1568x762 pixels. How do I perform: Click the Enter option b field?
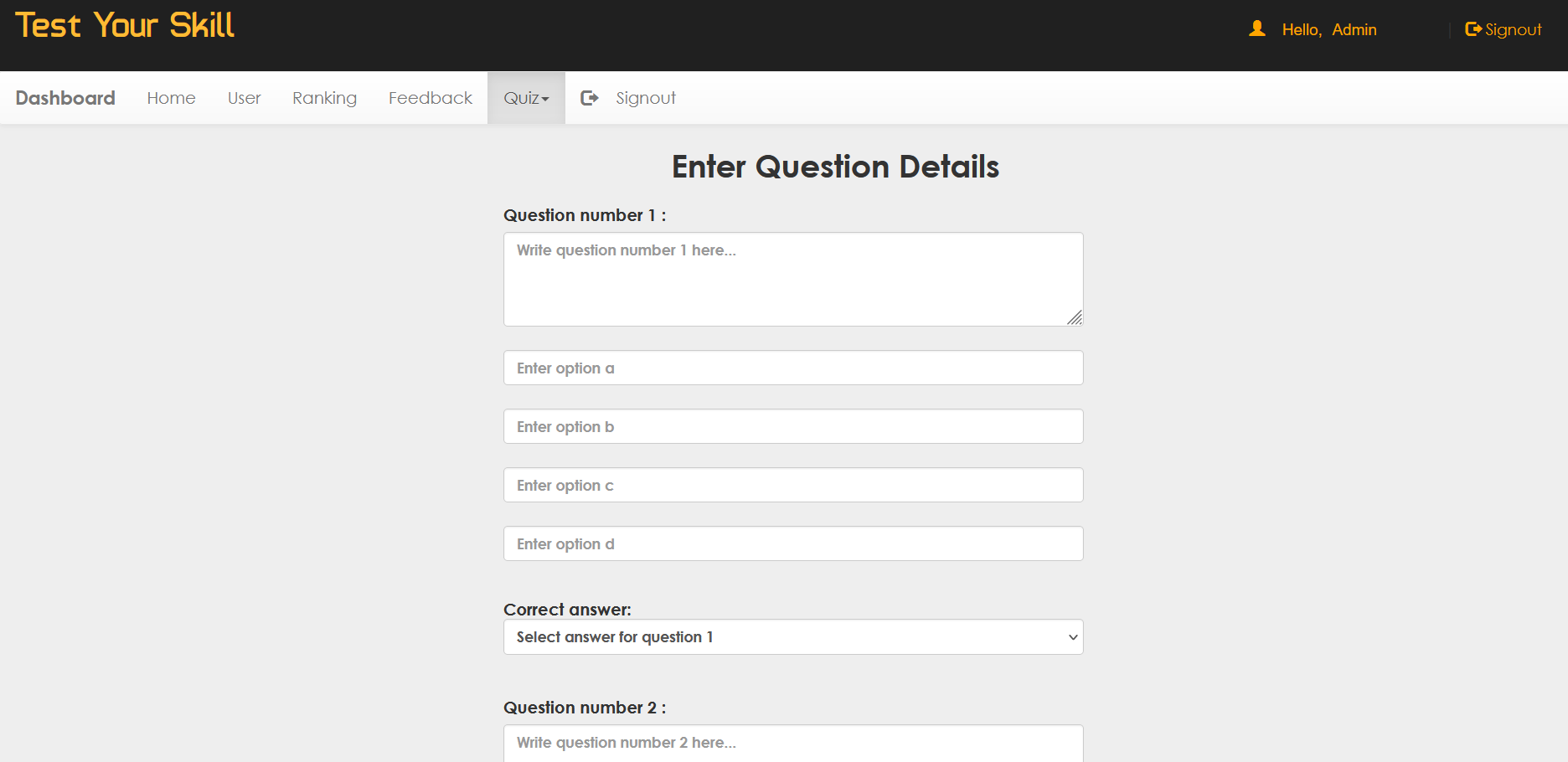[792, 427]
